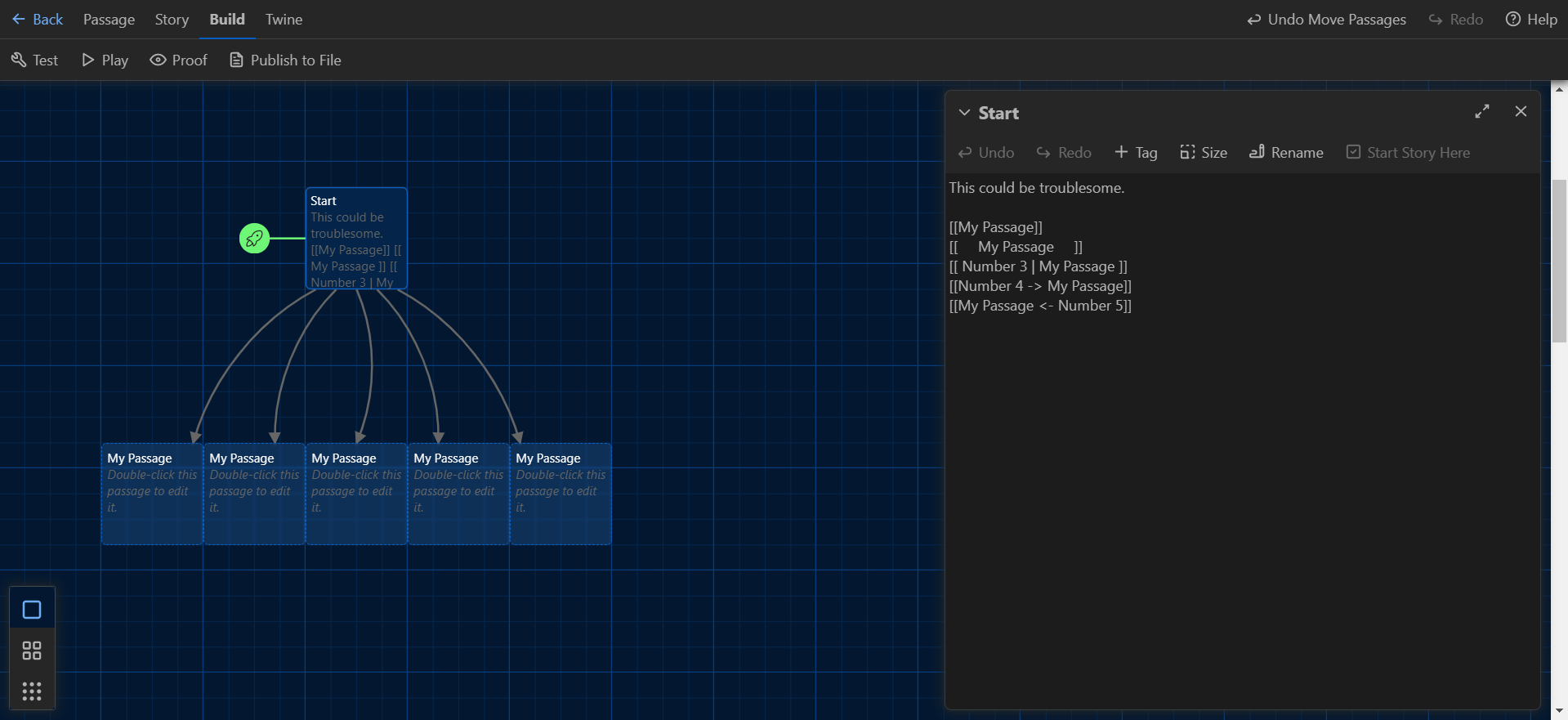Click the top bar Redo button
The image size is (1568, 720).
click(x=1455, y=19)
